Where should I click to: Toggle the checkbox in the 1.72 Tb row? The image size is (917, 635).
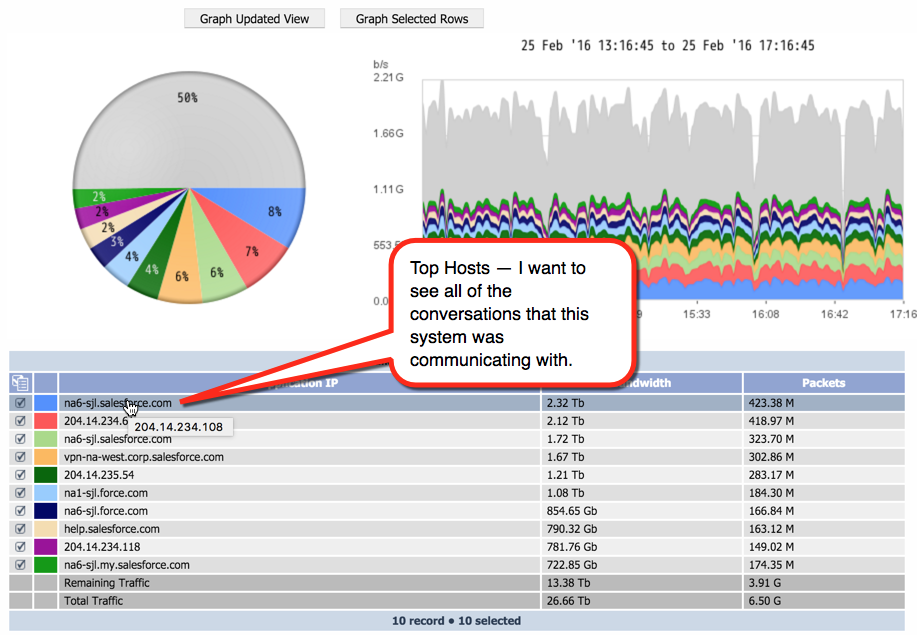pos(20,439)
